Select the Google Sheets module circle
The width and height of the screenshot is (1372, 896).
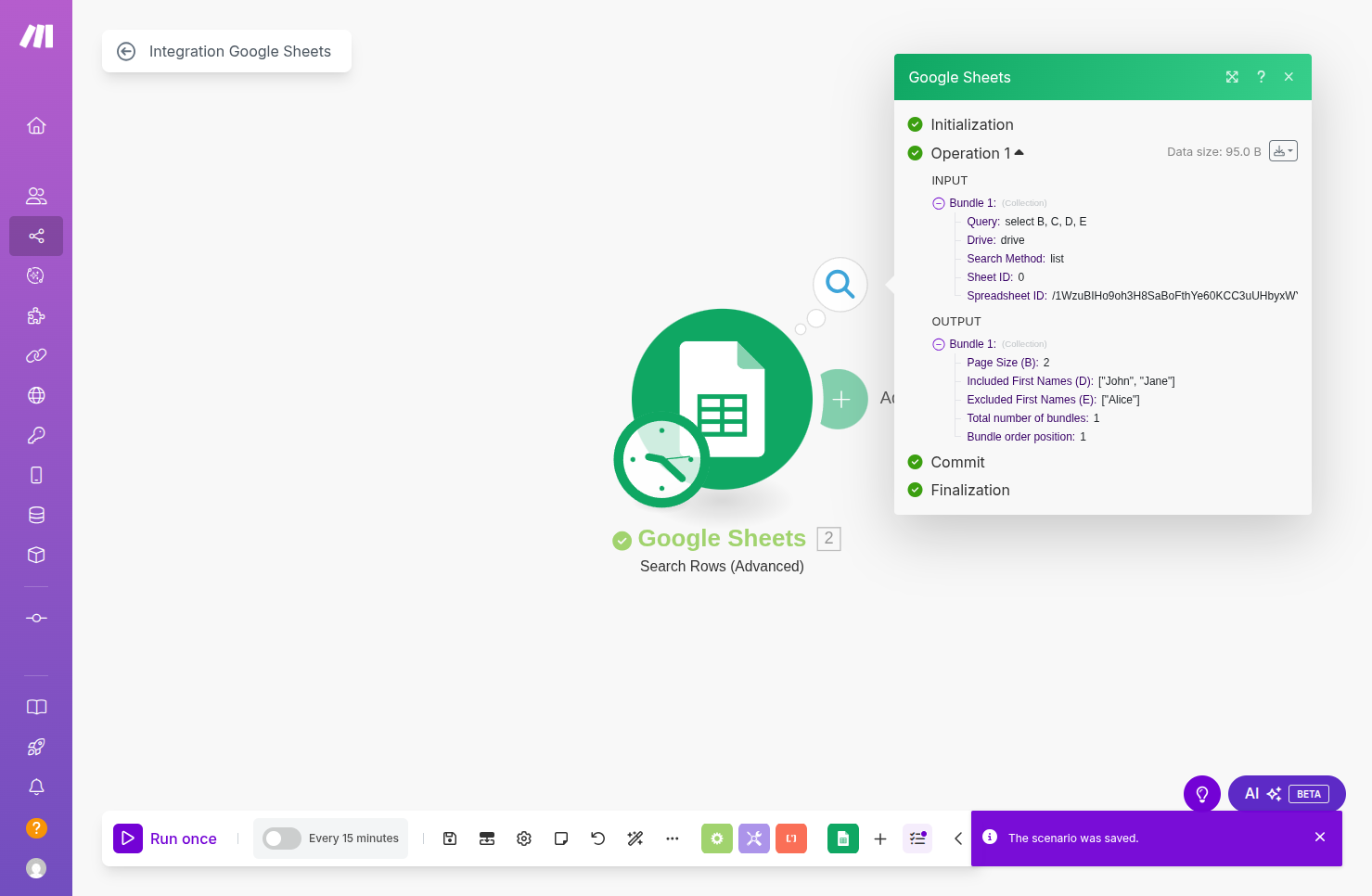(x=722, y=399)
